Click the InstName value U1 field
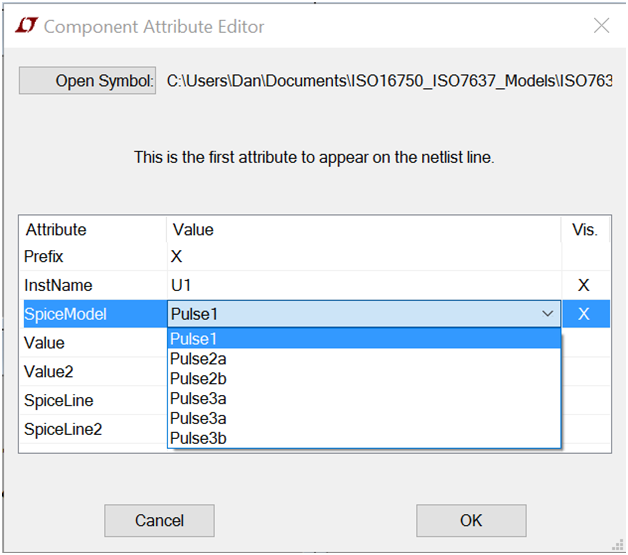 click(364, 285)
